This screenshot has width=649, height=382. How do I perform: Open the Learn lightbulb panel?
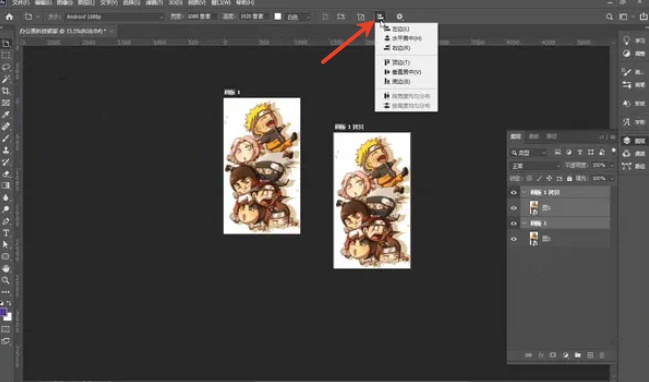click(x=627, y=40)
